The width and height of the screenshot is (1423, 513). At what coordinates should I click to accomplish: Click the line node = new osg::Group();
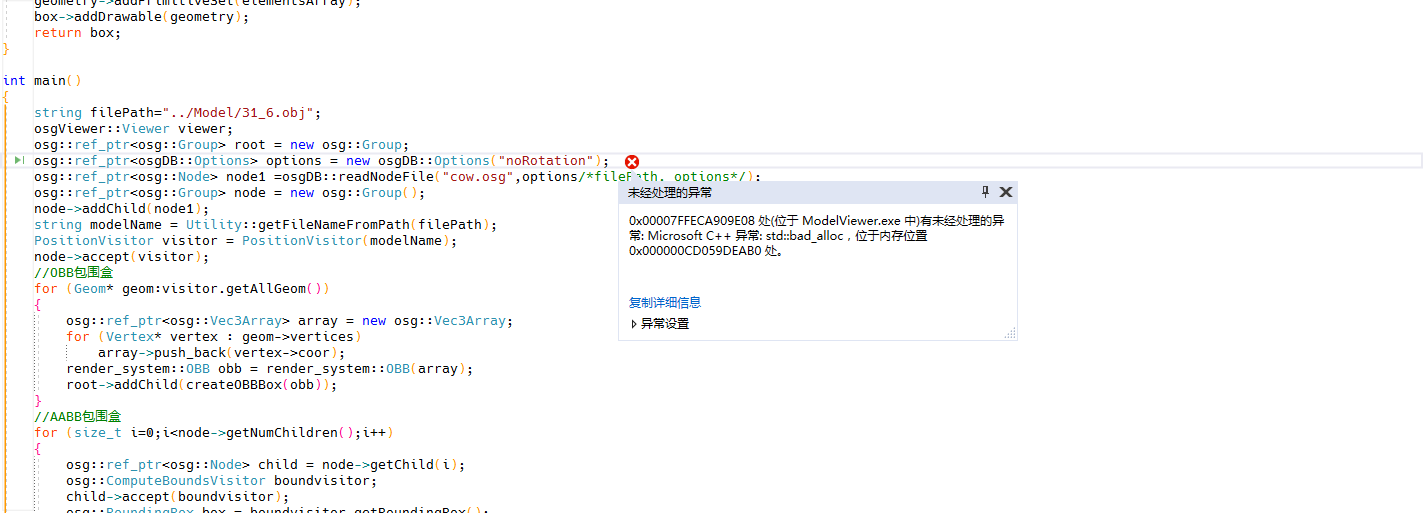(230, 192)
